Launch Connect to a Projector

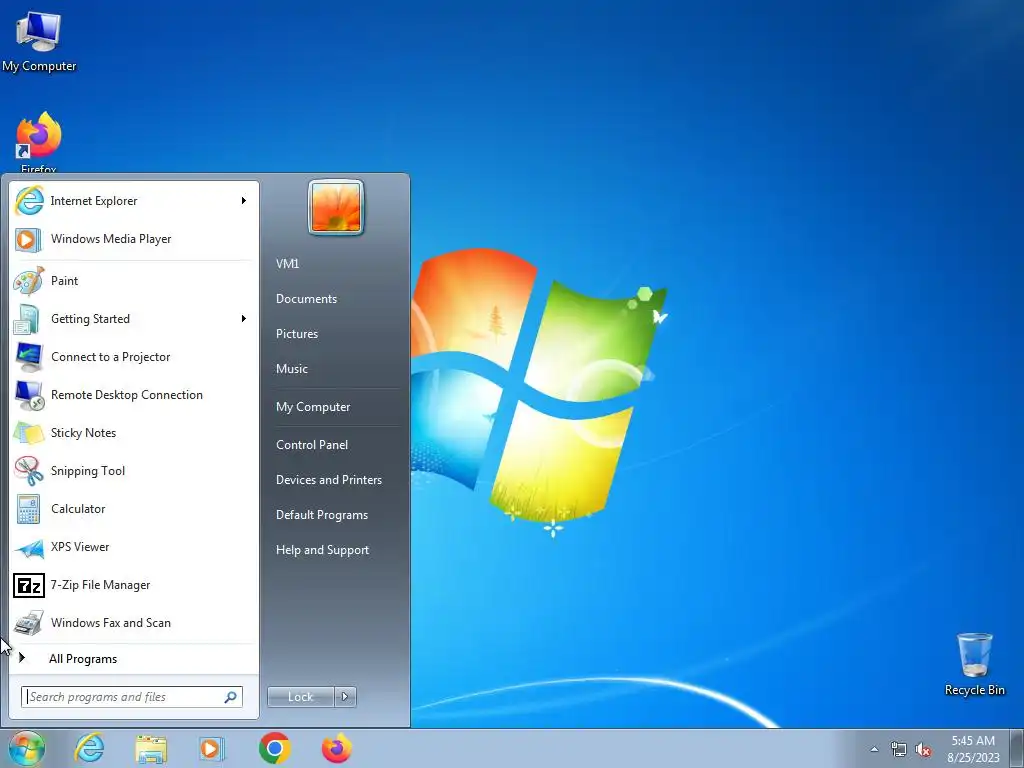click(133, 357)
